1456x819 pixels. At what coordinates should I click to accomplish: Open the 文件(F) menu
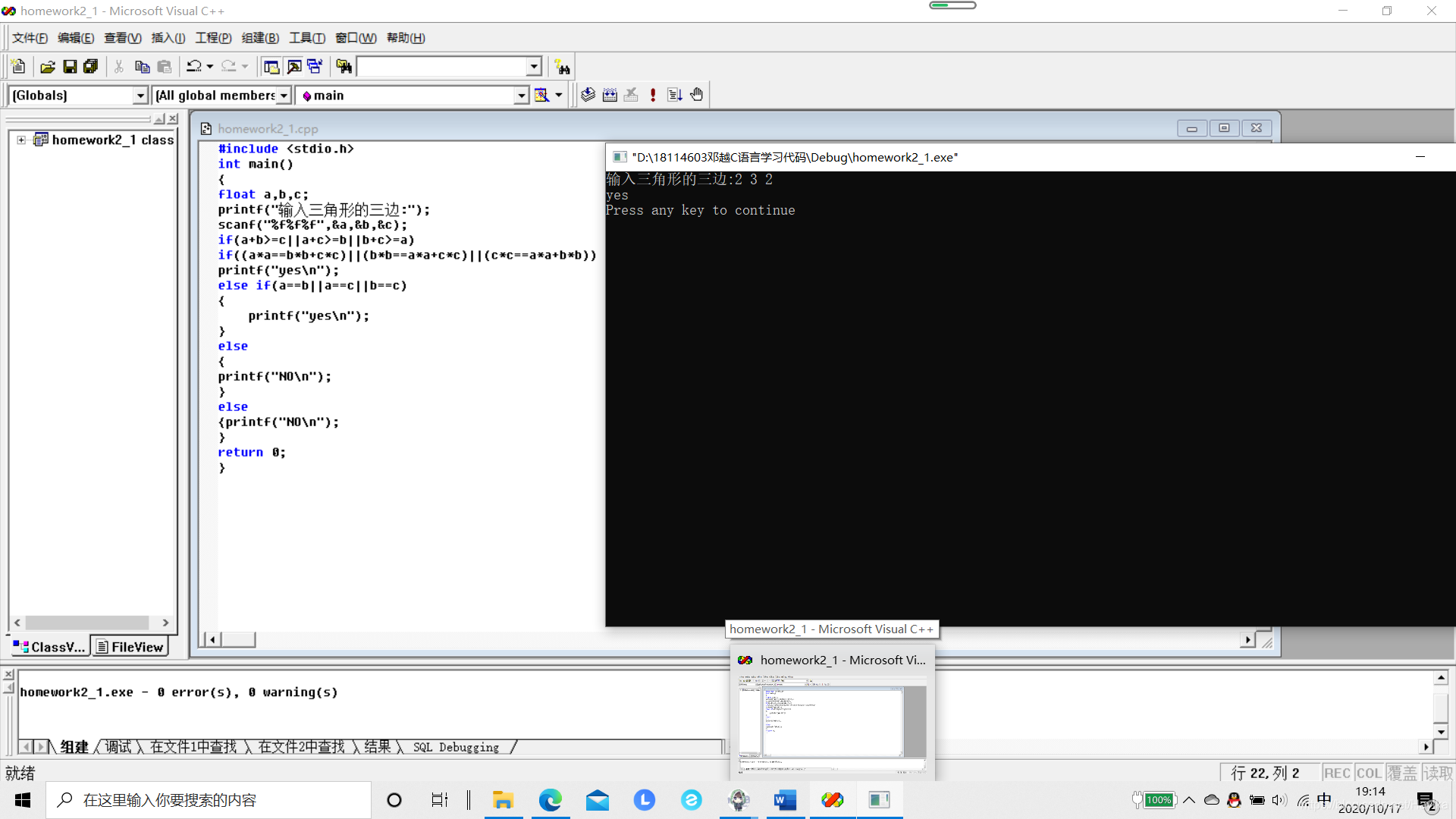click(30, 38)
